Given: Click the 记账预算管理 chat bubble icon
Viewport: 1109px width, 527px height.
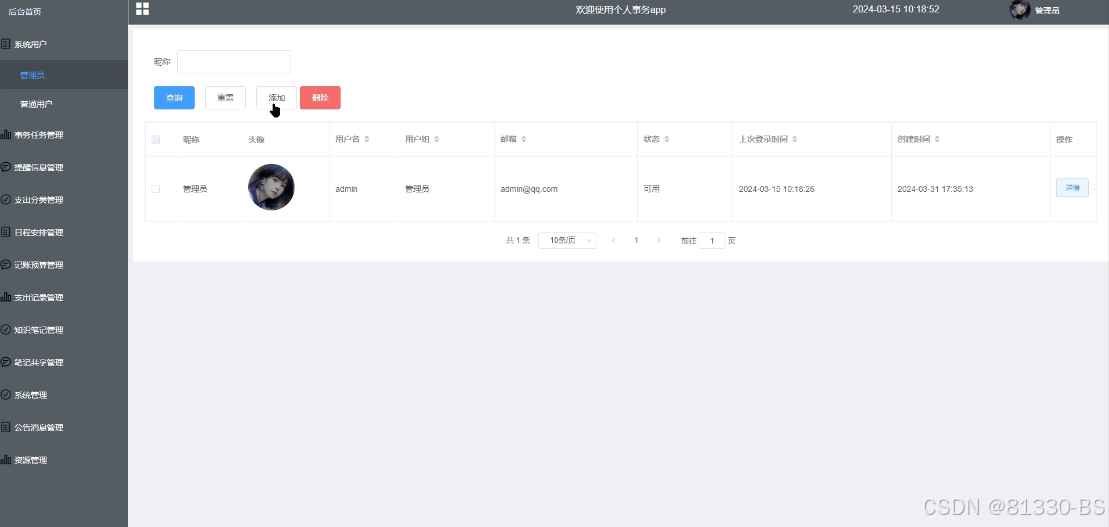Looking at the screenshot, I should click(6, 265).
